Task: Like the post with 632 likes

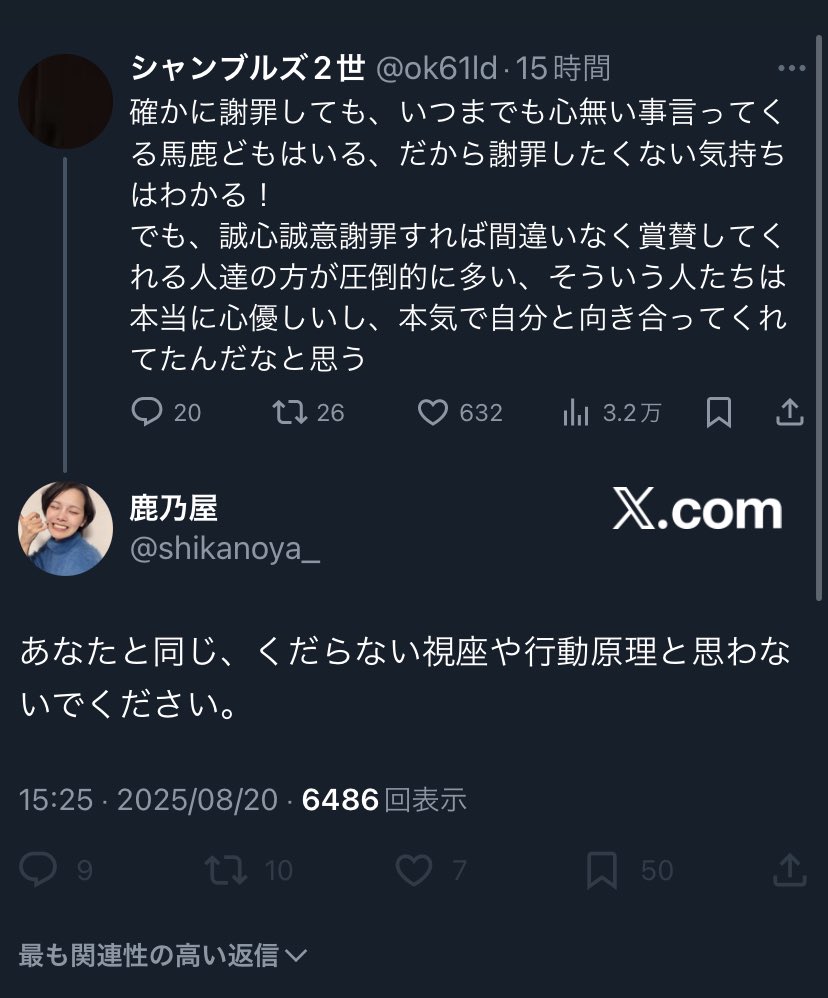Action: pyautogui.click(x=432, y=413)
